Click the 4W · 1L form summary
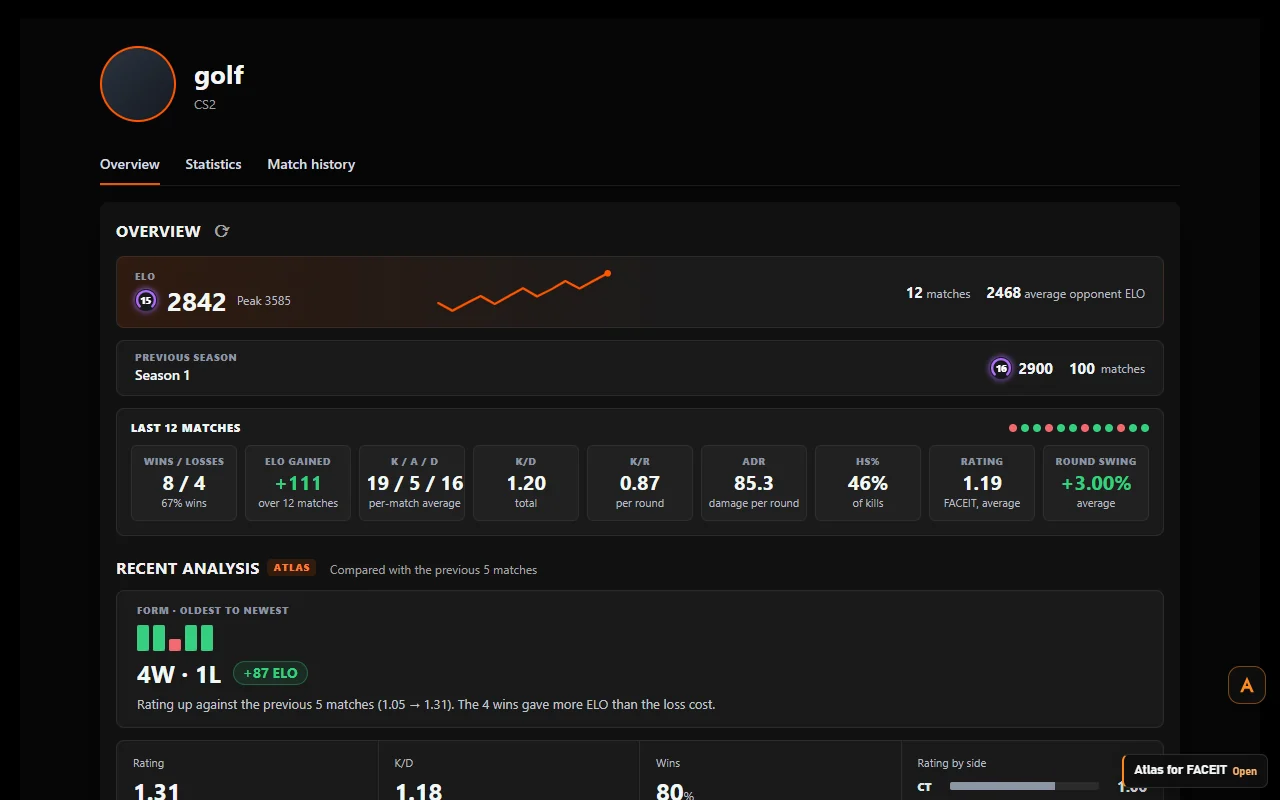 [179, 675]
